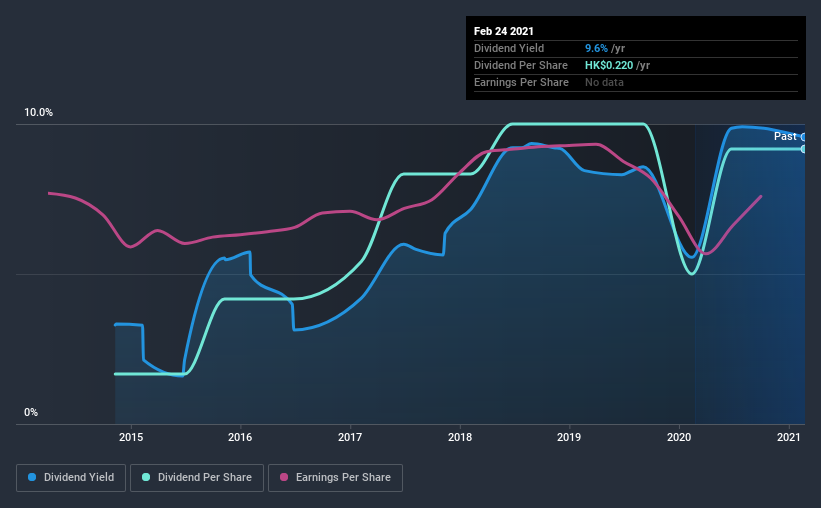Click the No data earnings value

pyautogui.click(x=604, y=82)
